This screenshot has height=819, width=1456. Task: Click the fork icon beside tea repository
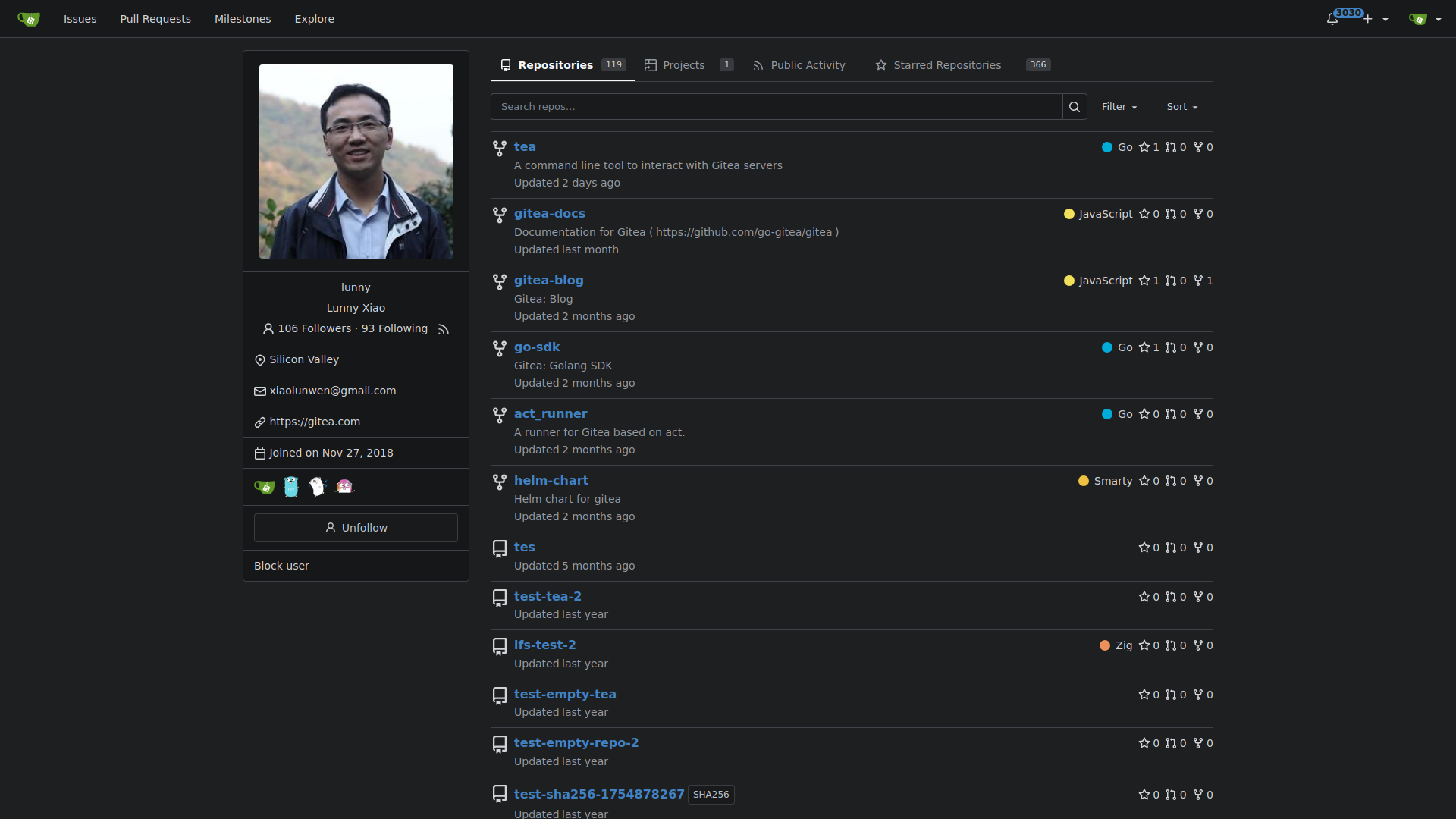[x=500, y=149]
